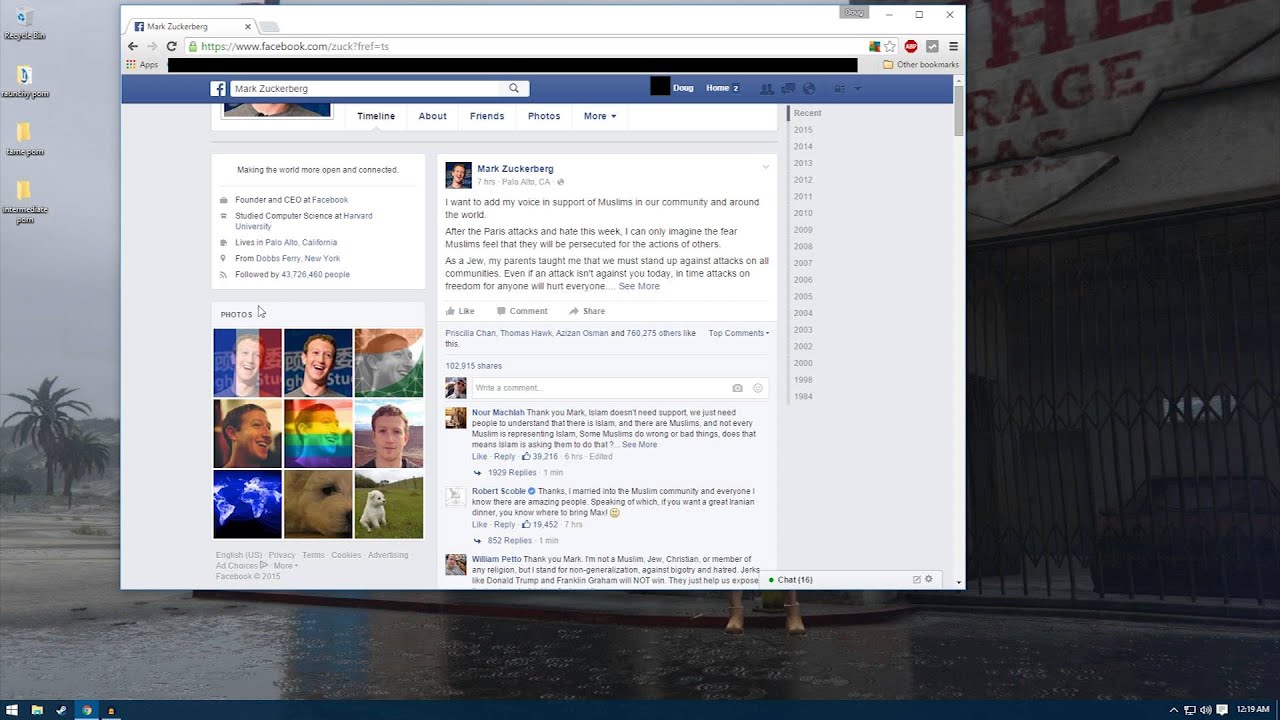Click the gray checkmark extension icon

click(932, 46)
